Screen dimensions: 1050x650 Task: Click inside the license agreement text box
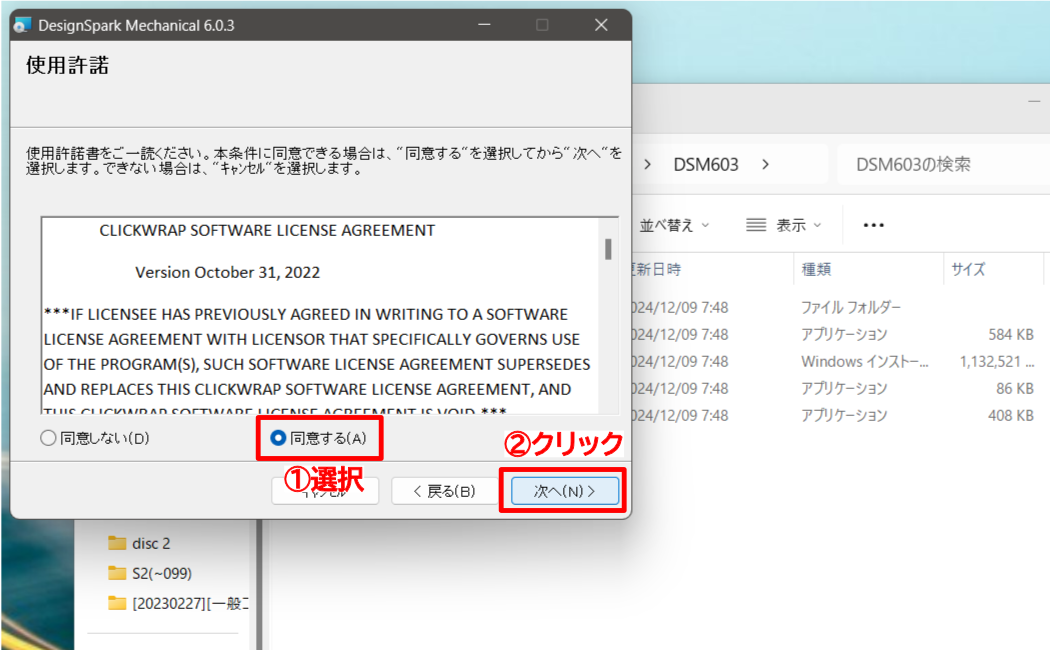pyautogui.click(x=320, y=315)
